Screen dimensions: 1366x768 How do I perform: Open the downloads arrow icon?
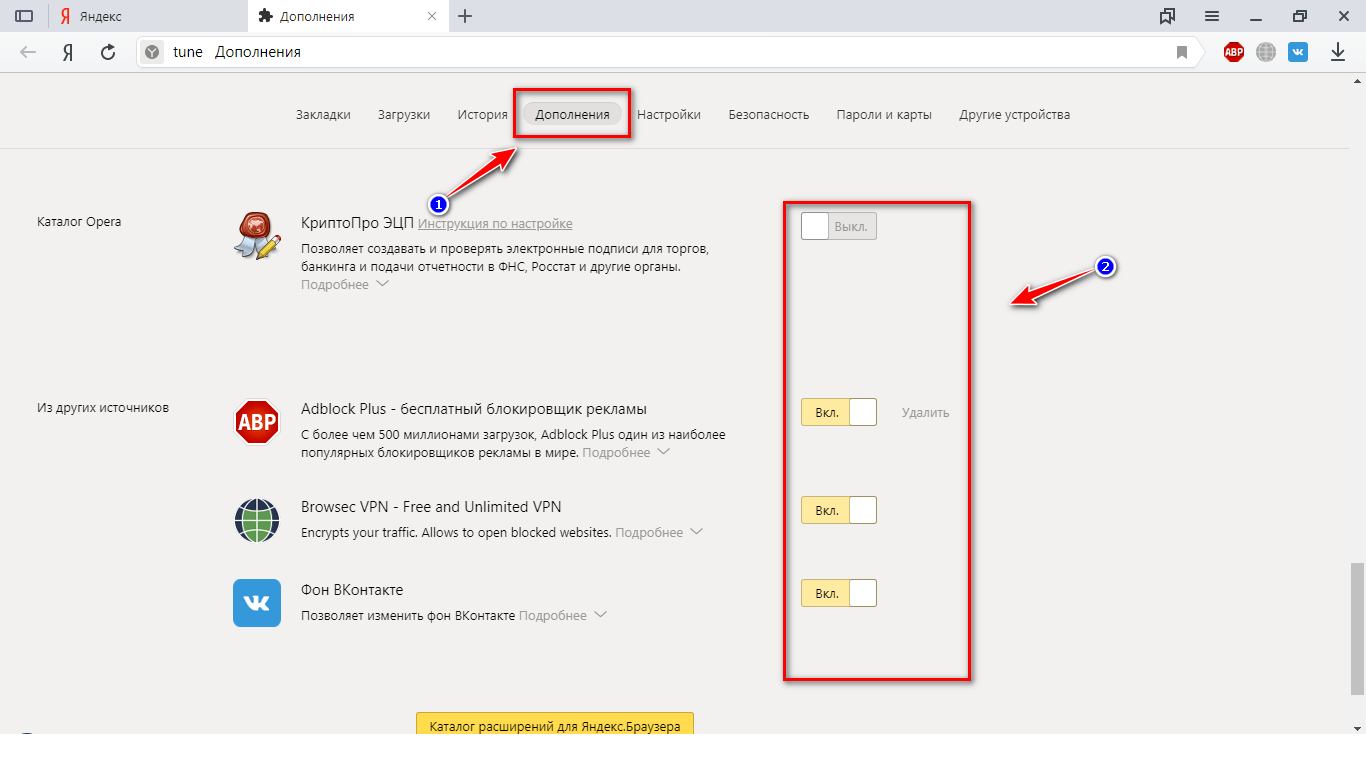[x=1338, y=52]
